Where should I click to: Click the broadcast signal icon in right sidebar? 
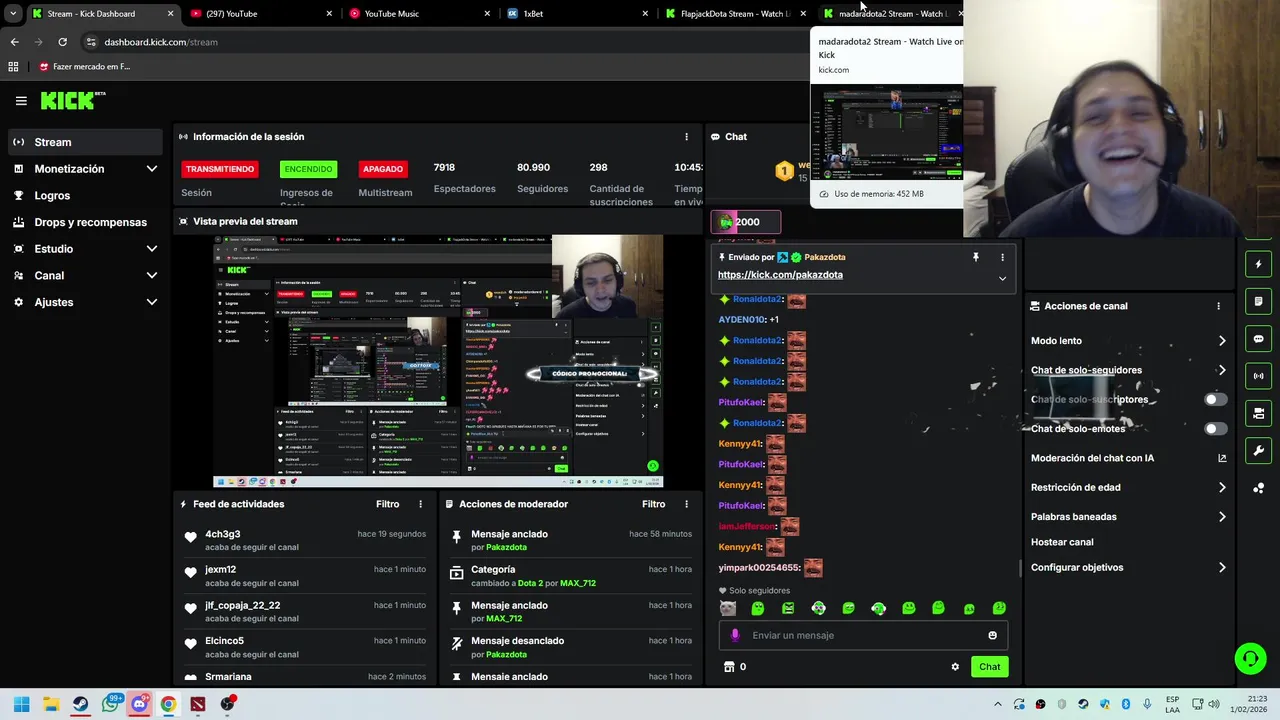tap(1258, 376)
